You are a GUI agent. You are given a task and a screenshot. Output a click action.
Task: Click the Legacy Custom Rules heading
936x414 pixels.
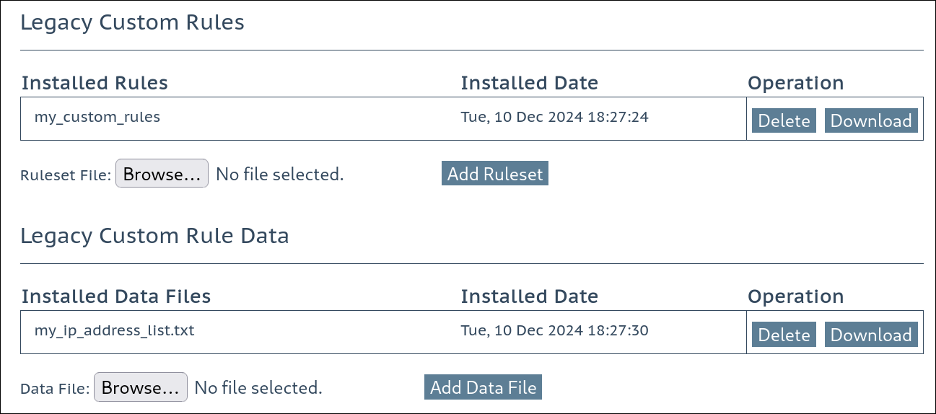coord(132,23)
